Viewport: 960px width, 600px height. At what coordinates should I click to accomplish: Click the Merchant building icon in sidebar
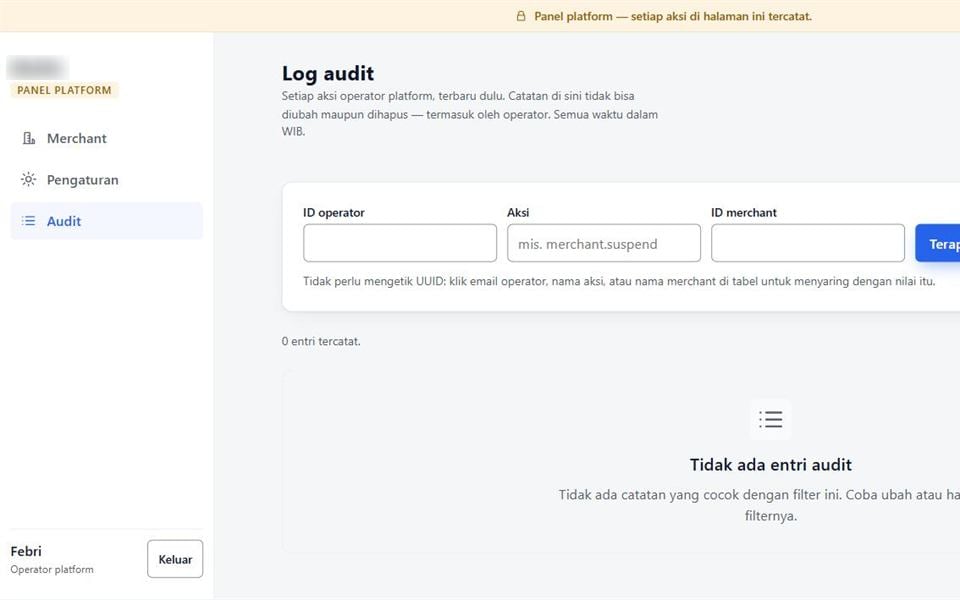[28, 138]
